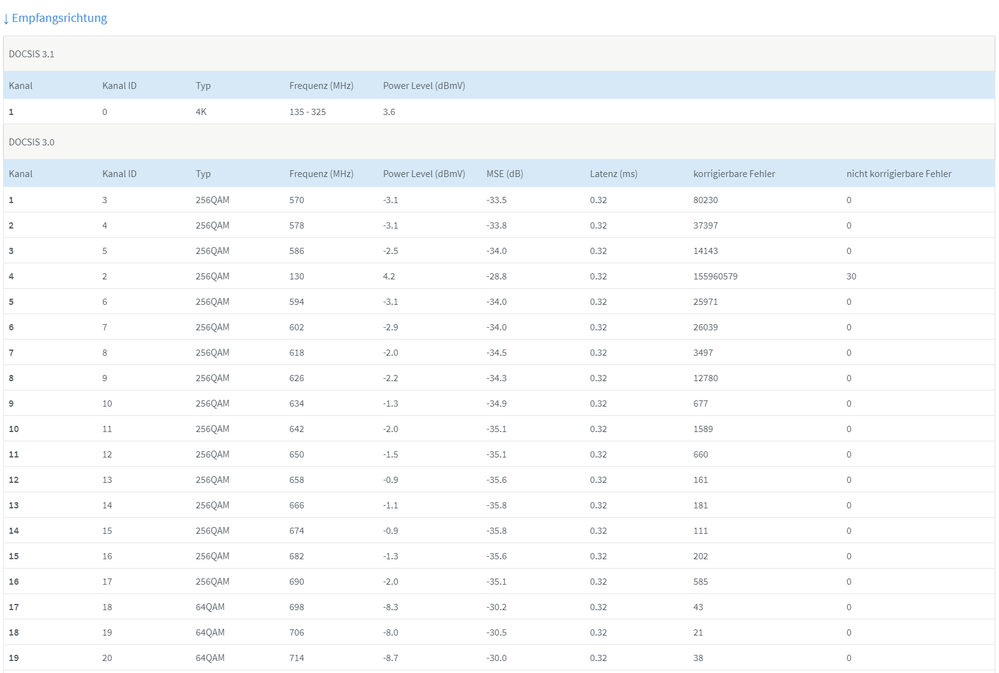Viewport: 999px width, 673px height.
Task: Click the frequency value 634
Action: [x=297, y=404]
